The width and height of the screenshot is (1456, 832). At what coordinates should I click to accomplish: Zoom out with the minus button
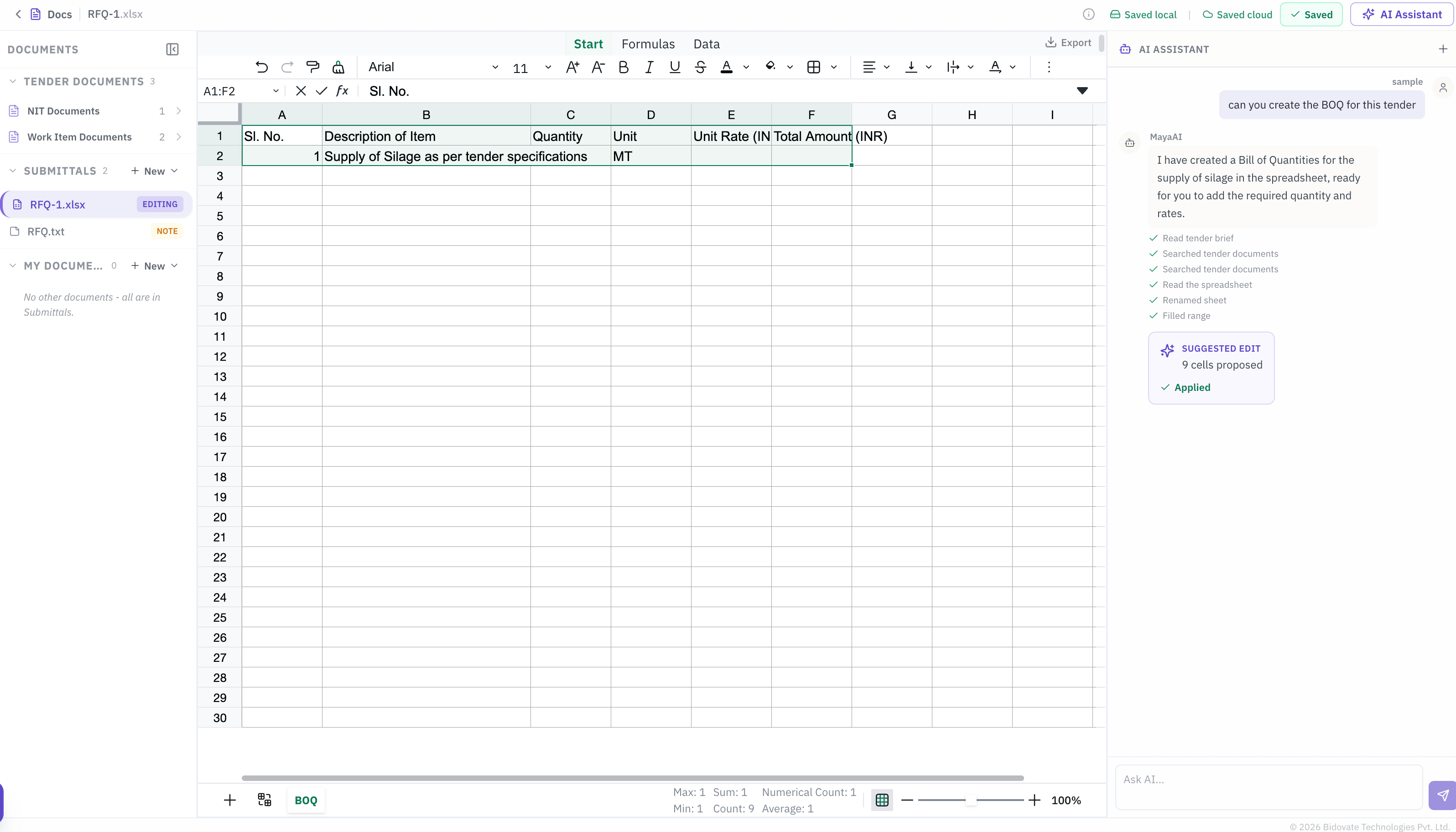907,800
